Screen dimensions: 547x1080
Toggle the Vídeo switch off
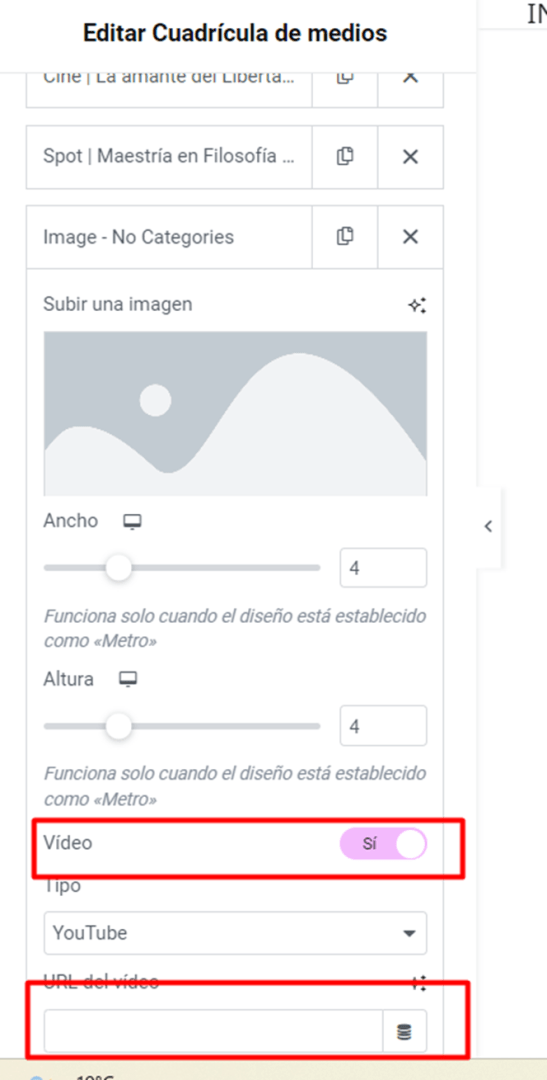click(384, 844)
